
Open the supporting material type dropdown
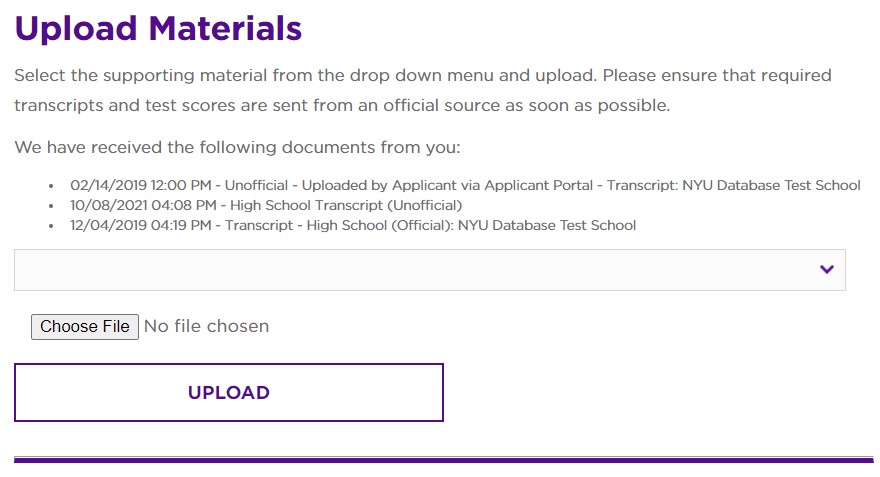[x=429, y=270]
